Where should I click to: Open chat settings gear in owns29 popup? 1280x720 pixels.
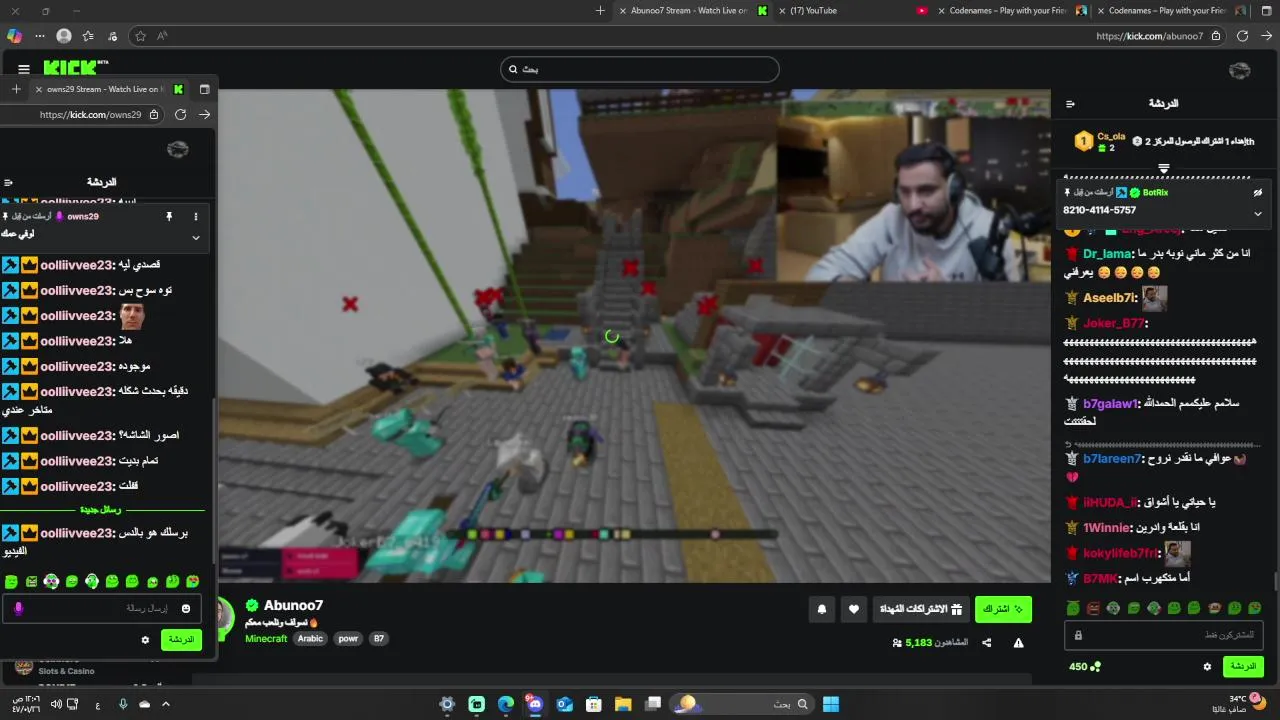145,640
